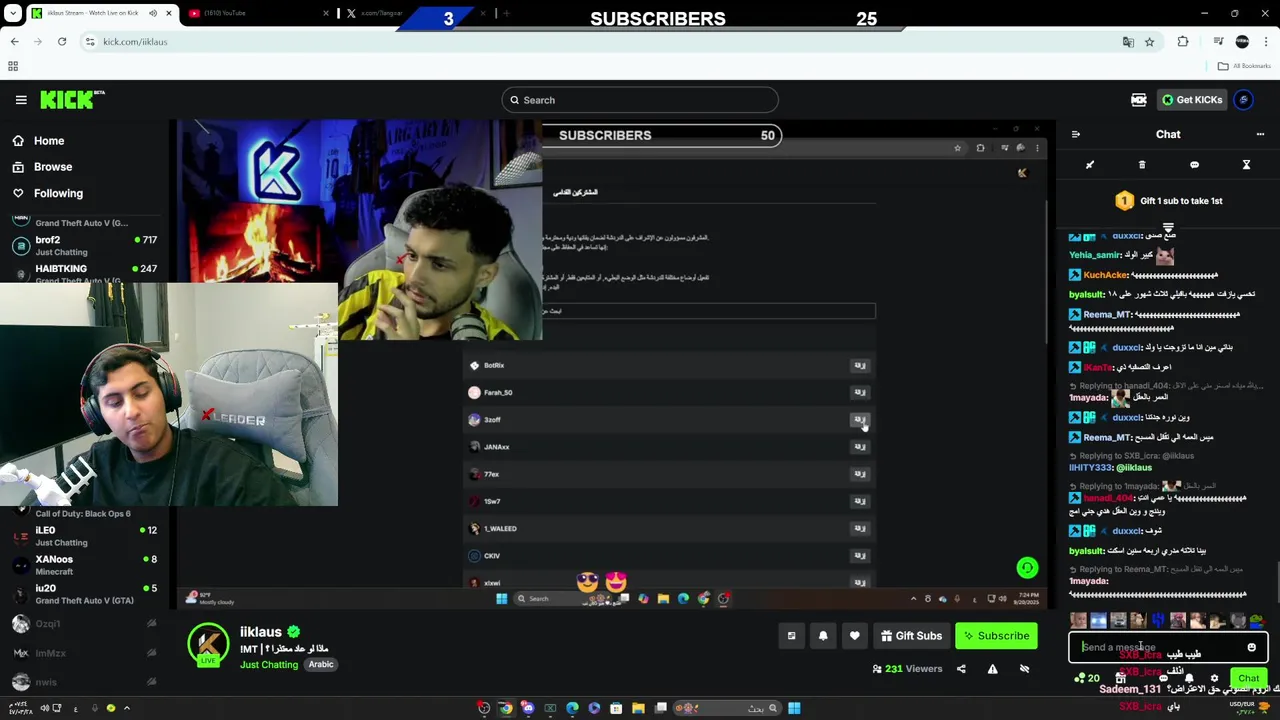
Task: Open channel points balance showing 20
Action: pyautogui.click(x=1086, y=678)
